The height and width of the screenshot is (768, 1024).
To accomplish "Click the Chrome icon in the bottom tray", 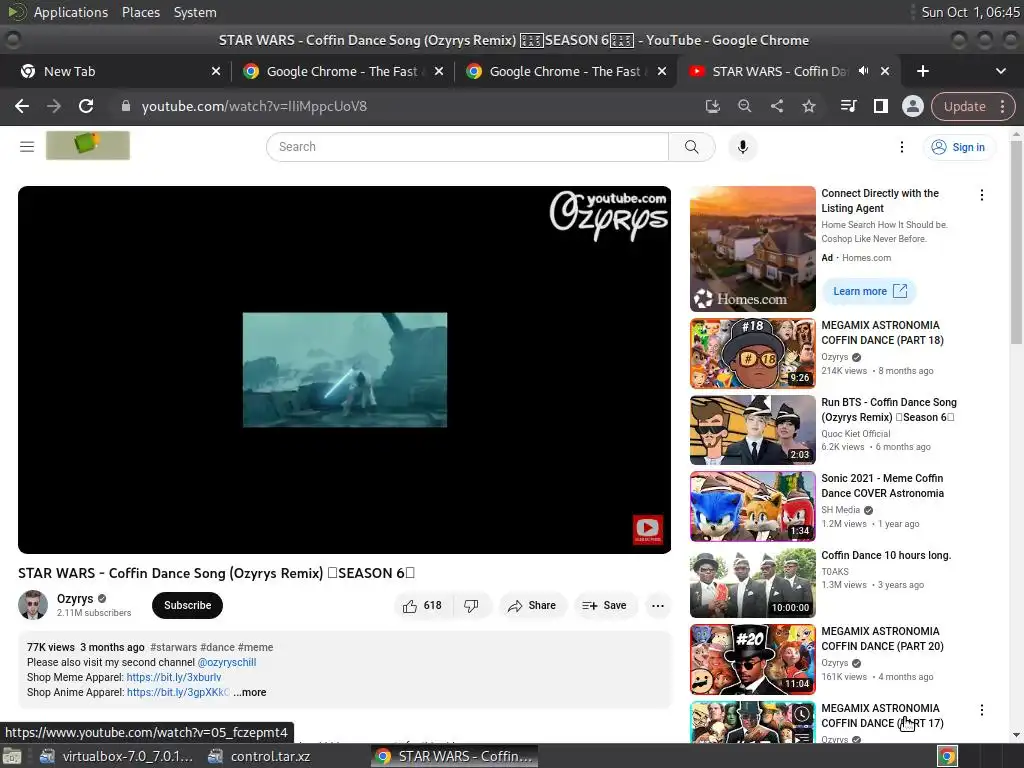I will [947, 756].
